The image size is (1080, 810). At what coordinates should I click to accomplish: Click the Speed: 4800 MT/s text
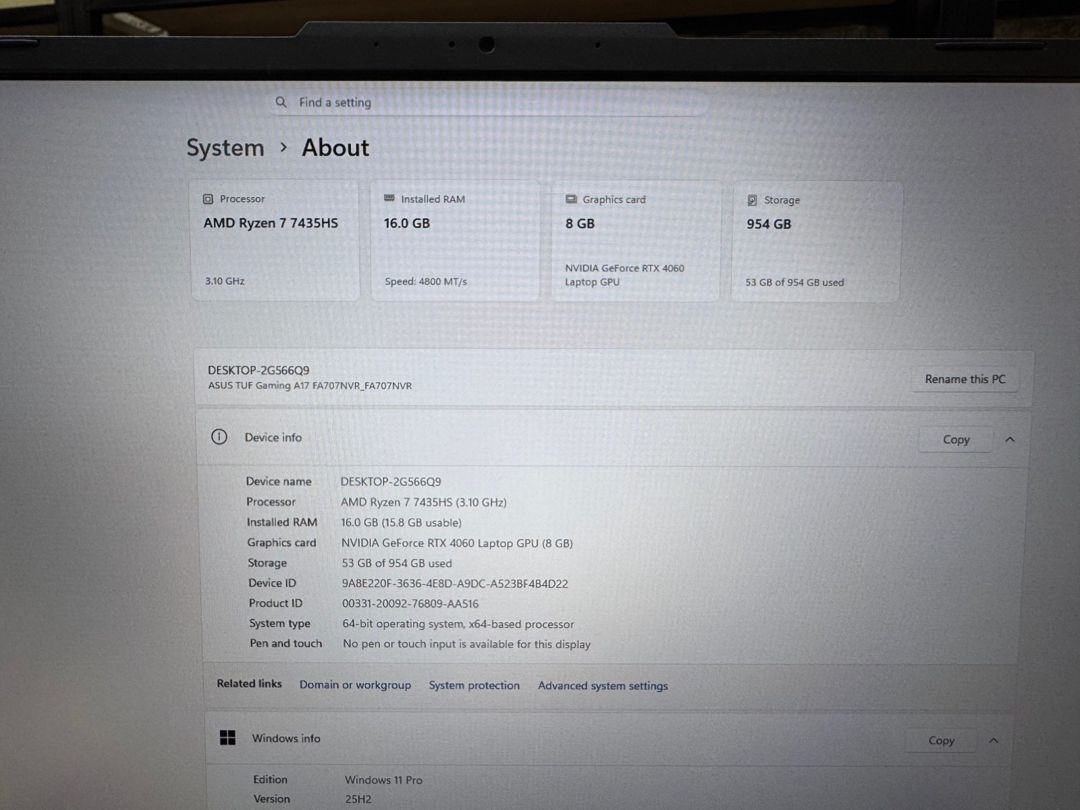coord(426,282)
